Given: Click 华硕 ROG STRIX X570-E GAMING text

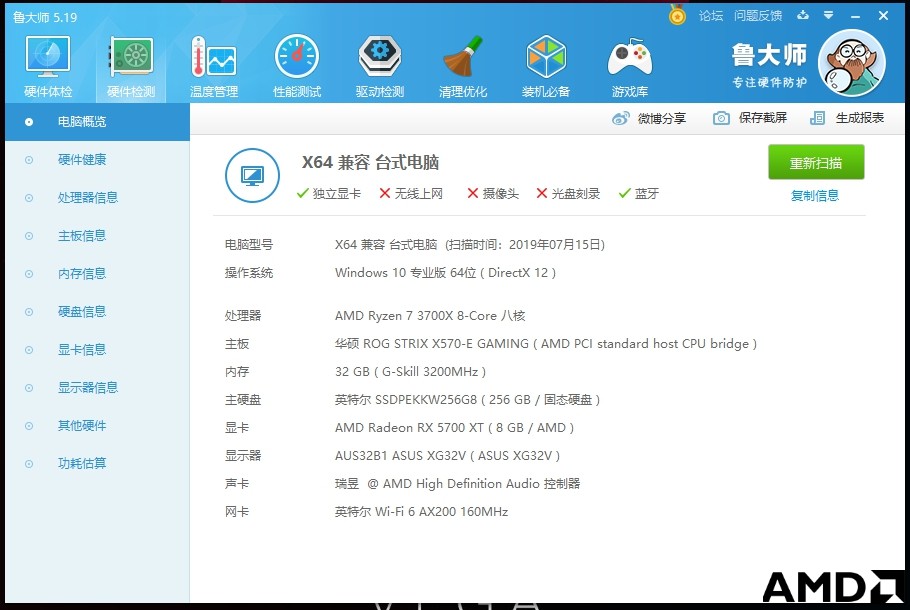Looking at the screenshot, I should pos(546,344).
